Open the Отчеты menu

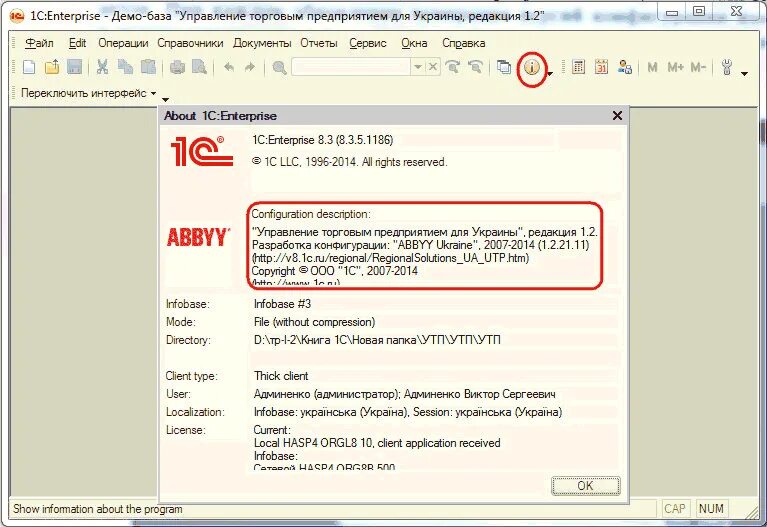click(x=319, y=43)
